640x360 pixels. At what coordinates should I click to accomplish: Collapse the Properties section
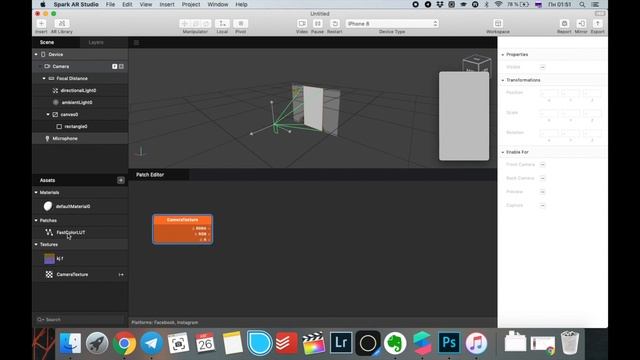pyautogui.click(x=503, y=55)
